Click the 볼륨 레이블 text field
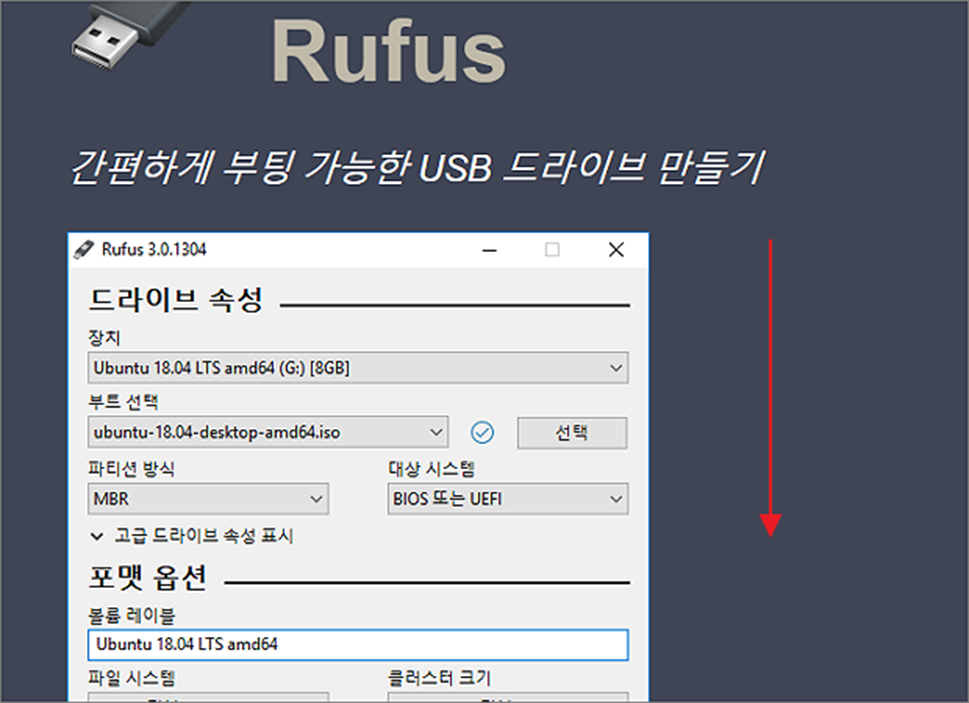The image size is (969, 703). click(x=358, y=644)
